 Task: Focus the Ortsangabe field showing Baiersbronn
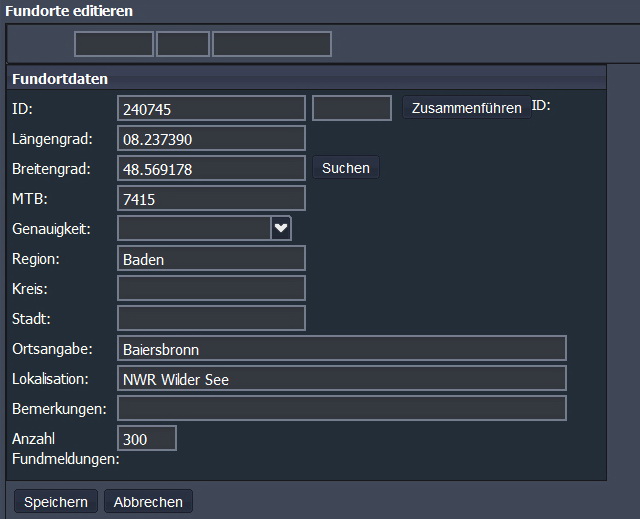pyautogui.click(x=341, y=348)
